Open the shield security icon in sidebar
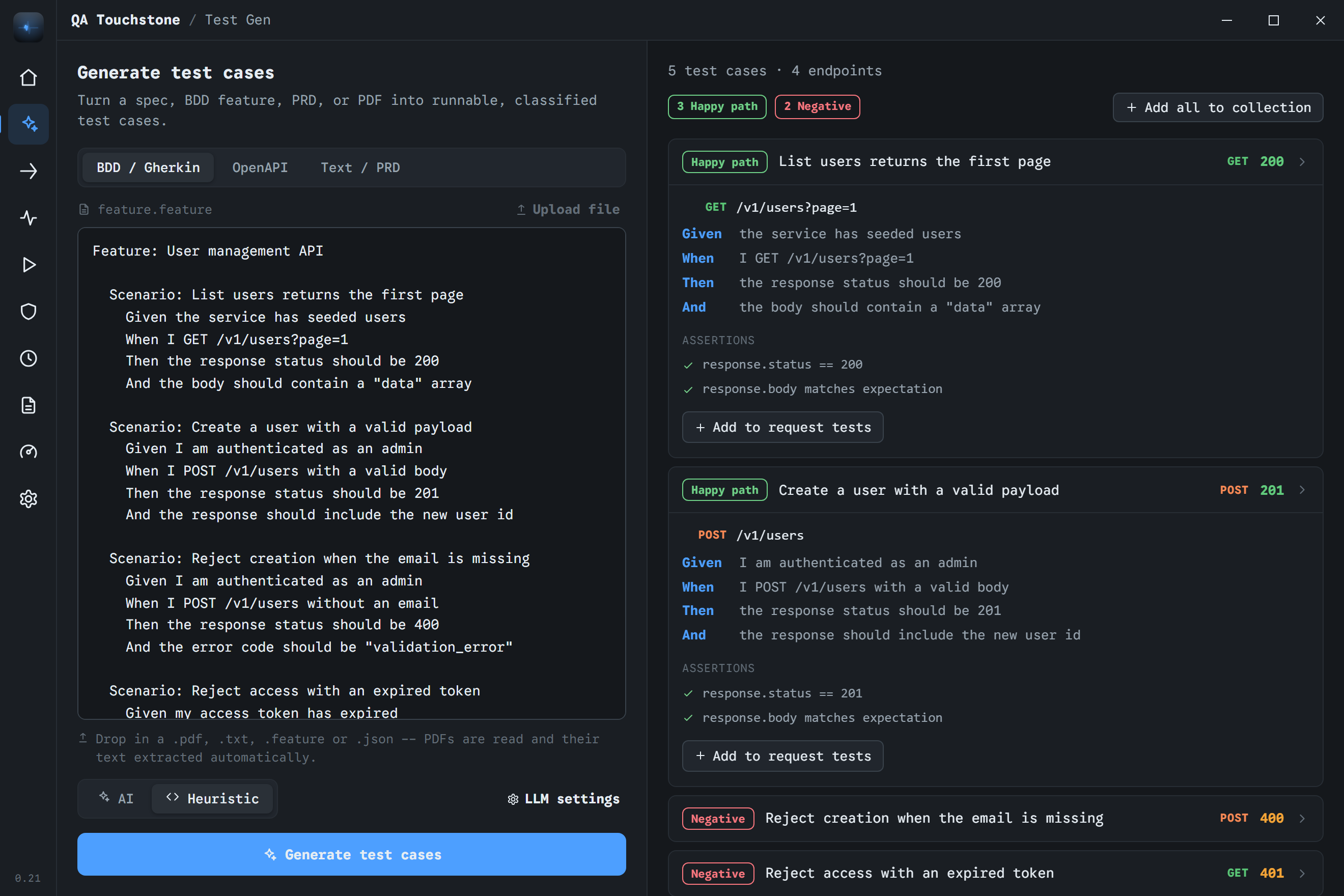This screenshot has width=1344, height=896. pyautogui.click(x=28, y=312)
